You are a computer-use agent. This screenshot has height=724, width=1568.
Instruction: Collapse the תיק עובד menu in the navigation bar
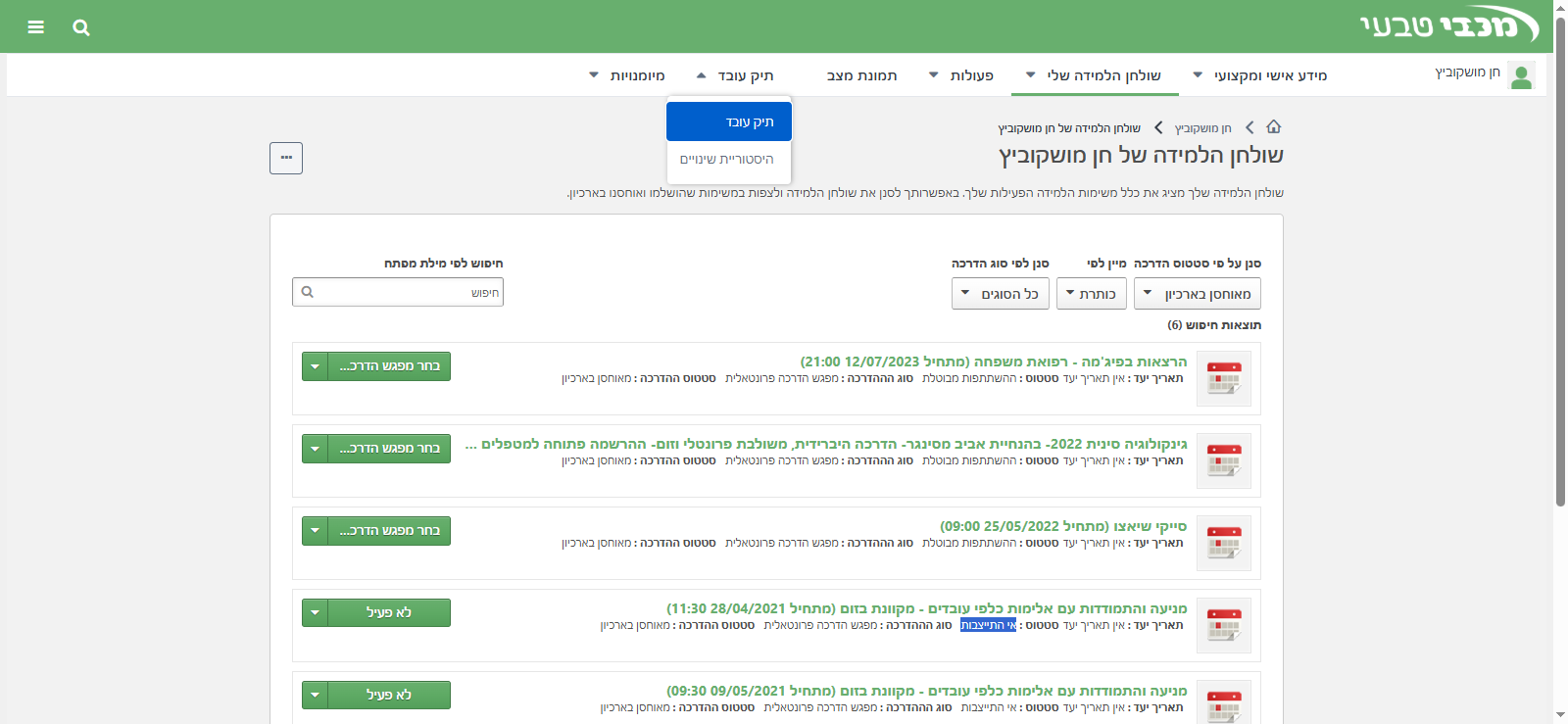(x=735, y=75)
